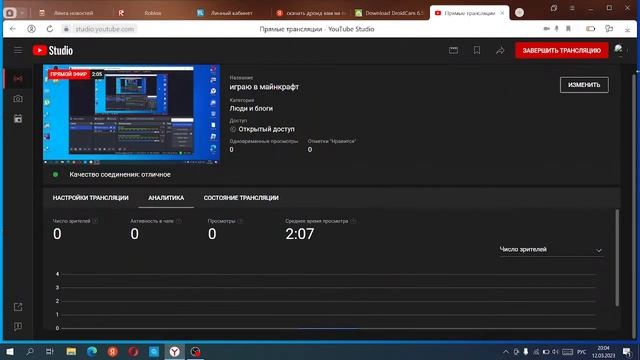Screen dimensions: 640x360
Task: Click the live stream preview thumbnail
Action: [x=131, y=114]
